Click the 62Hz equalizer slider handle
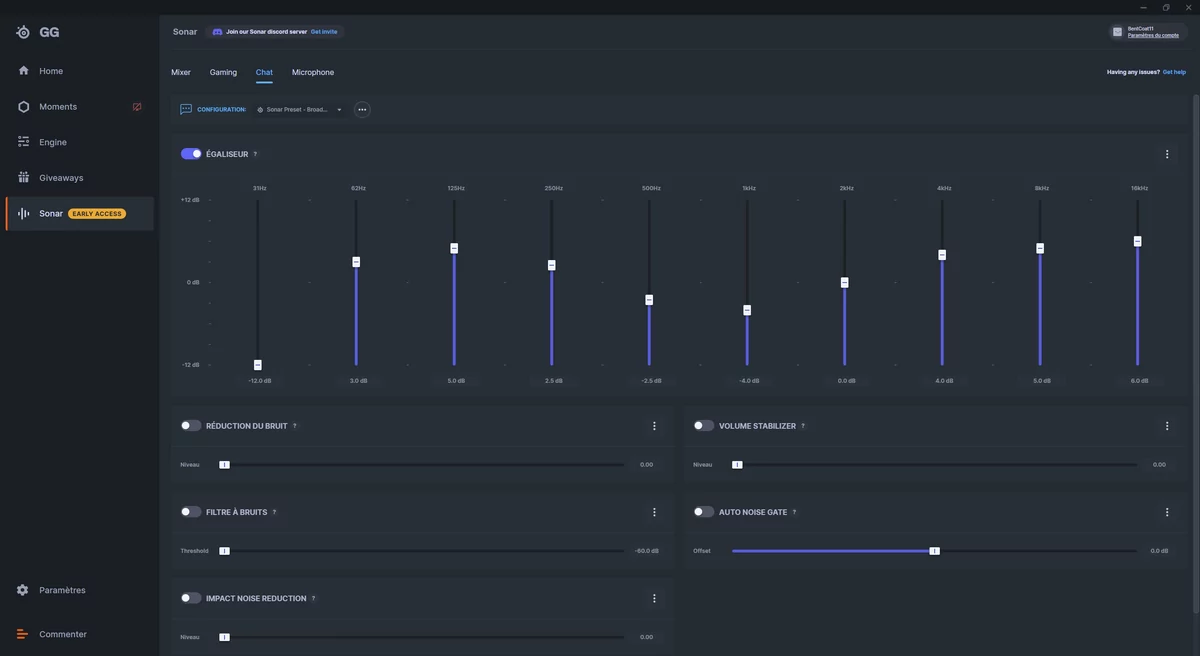Screen dimensions: 1200x656 [x=356, y=262]
